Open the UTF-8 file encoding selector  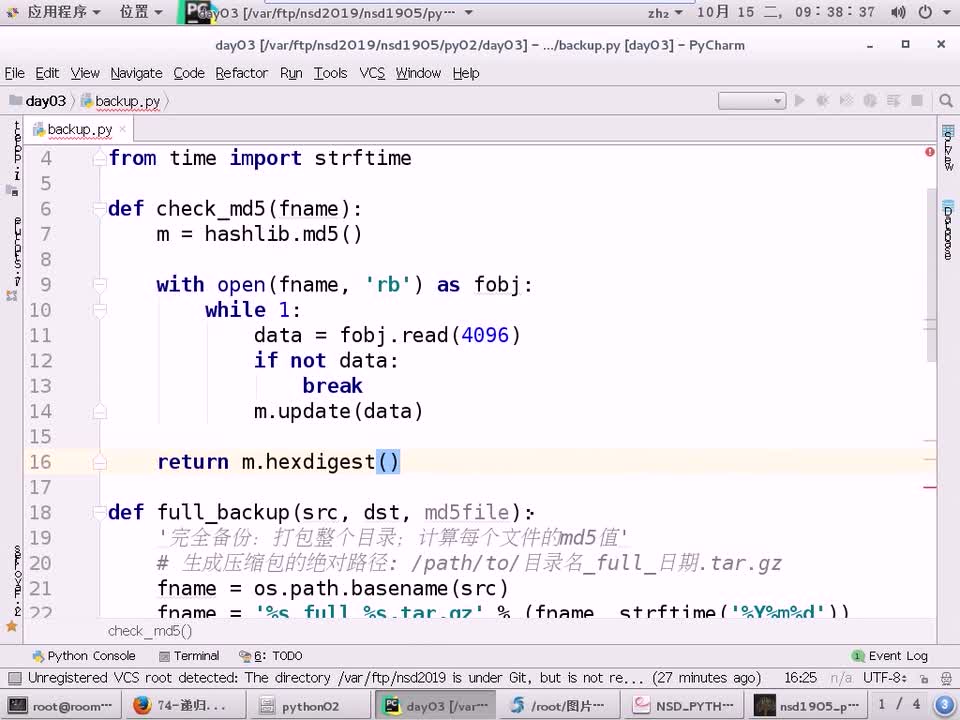coord(885,678)
